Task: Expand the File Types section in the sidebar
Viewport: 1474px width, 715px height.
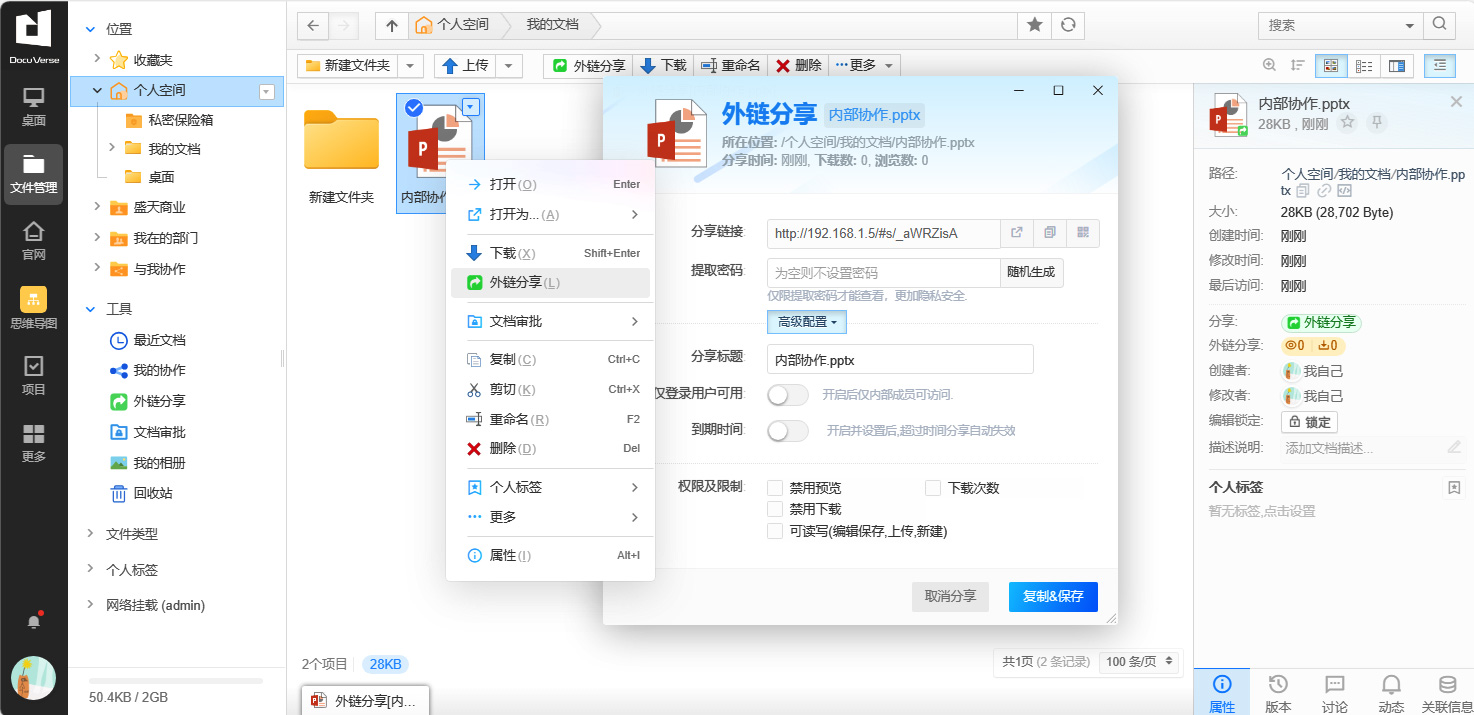Action: (132, 534)
